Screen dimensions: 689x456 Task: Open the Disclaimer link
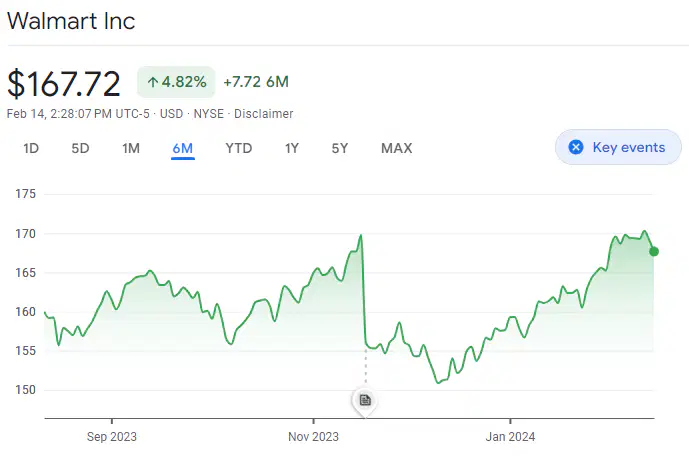[x=263, y=114]
